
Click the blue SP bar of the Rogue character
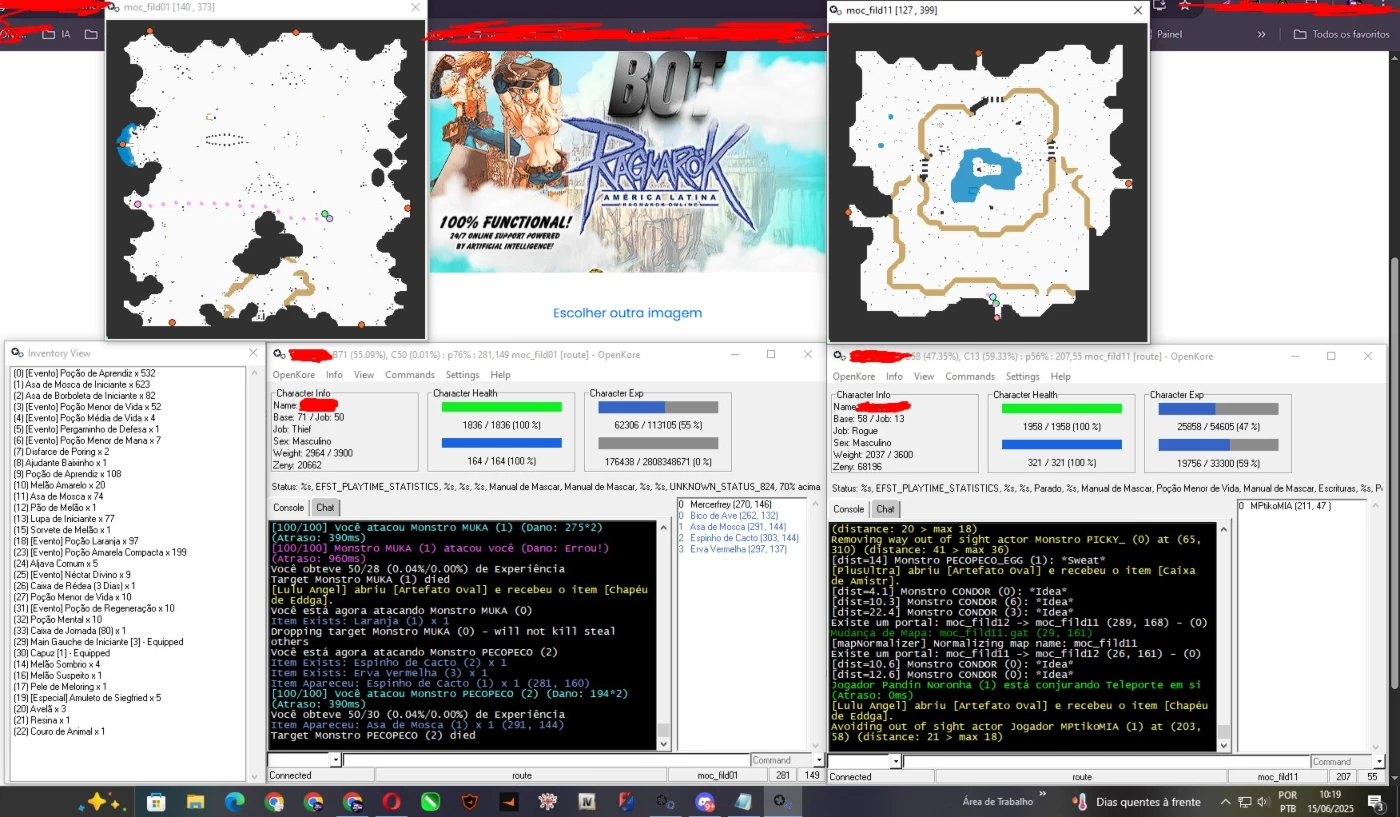click(1061, 444)
